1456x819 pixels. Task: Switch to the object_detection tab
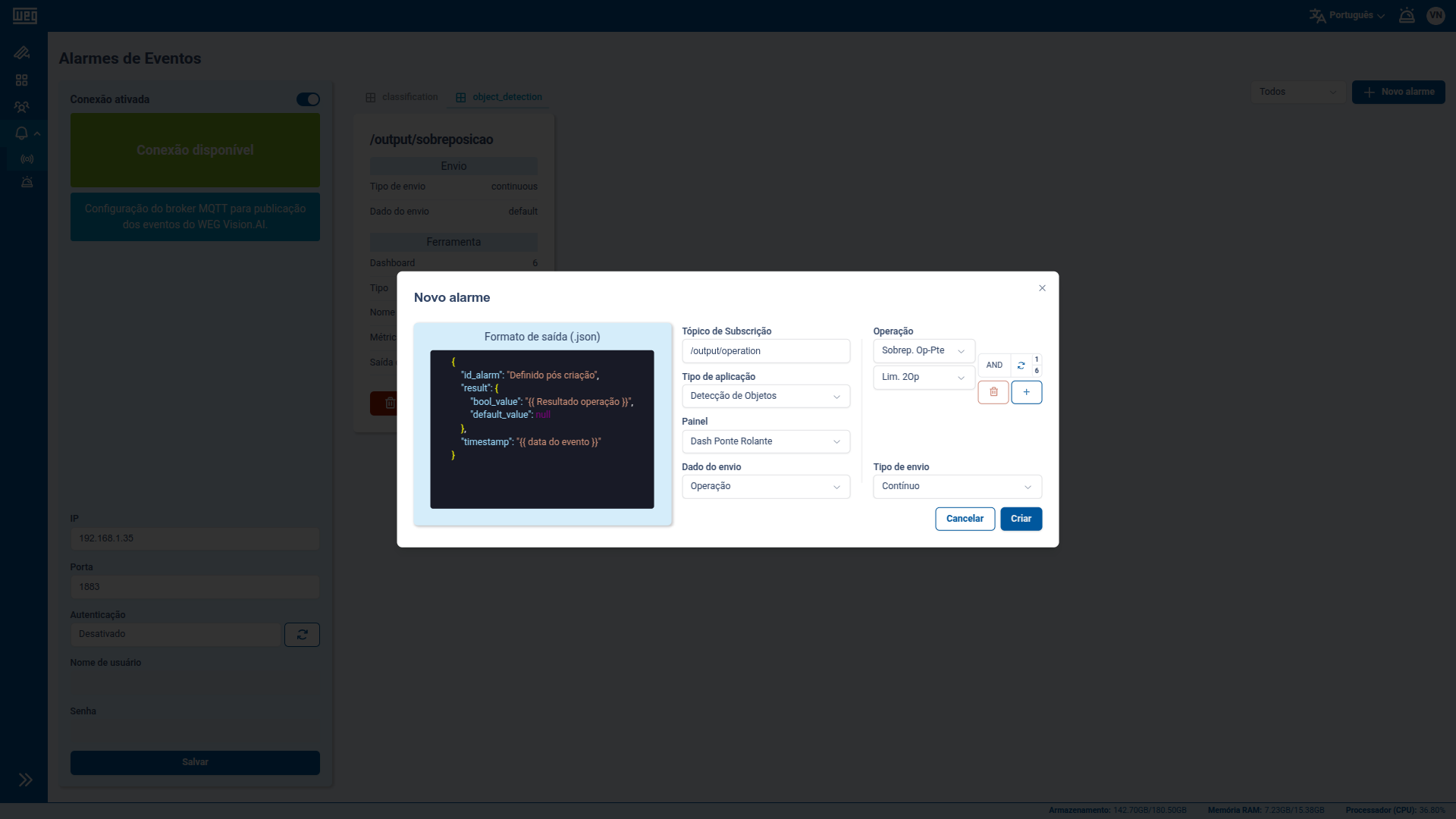click(x=498, y=96)
